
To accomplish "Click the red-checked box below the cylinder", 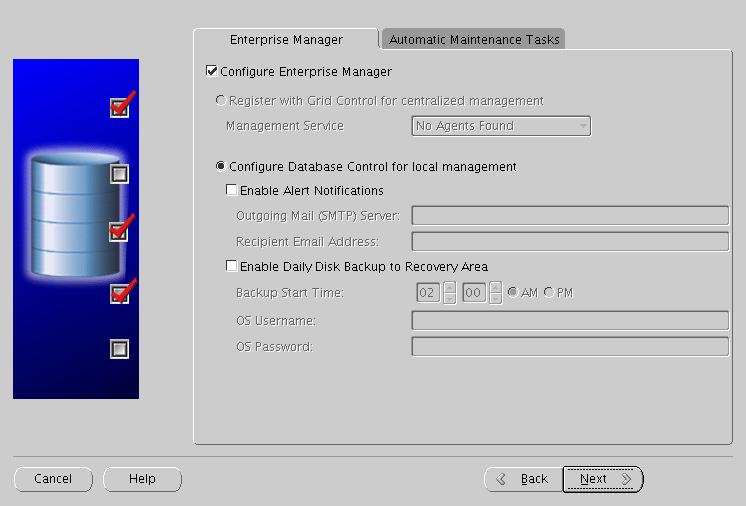I will (x=119, y=293).
